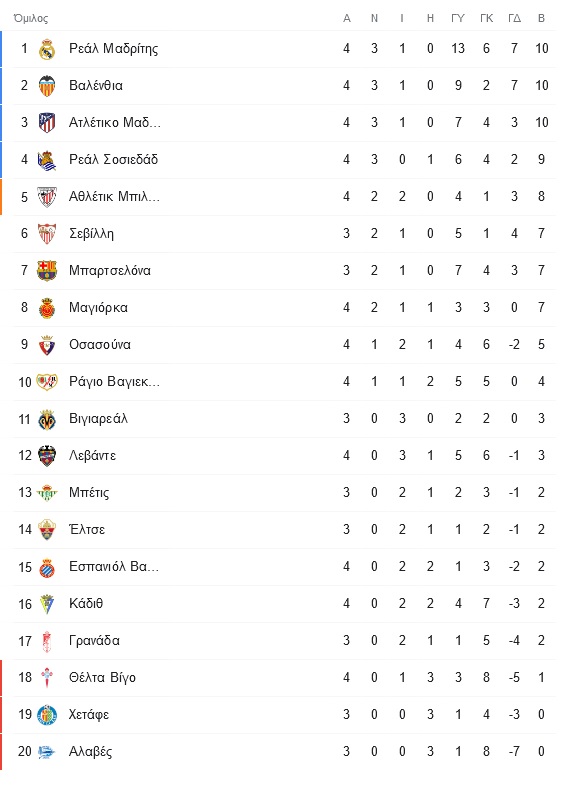Click the Real Betis crest
The width and height of the screenshot is (569, 789).
pyautogui.click(x=47, y=493)
